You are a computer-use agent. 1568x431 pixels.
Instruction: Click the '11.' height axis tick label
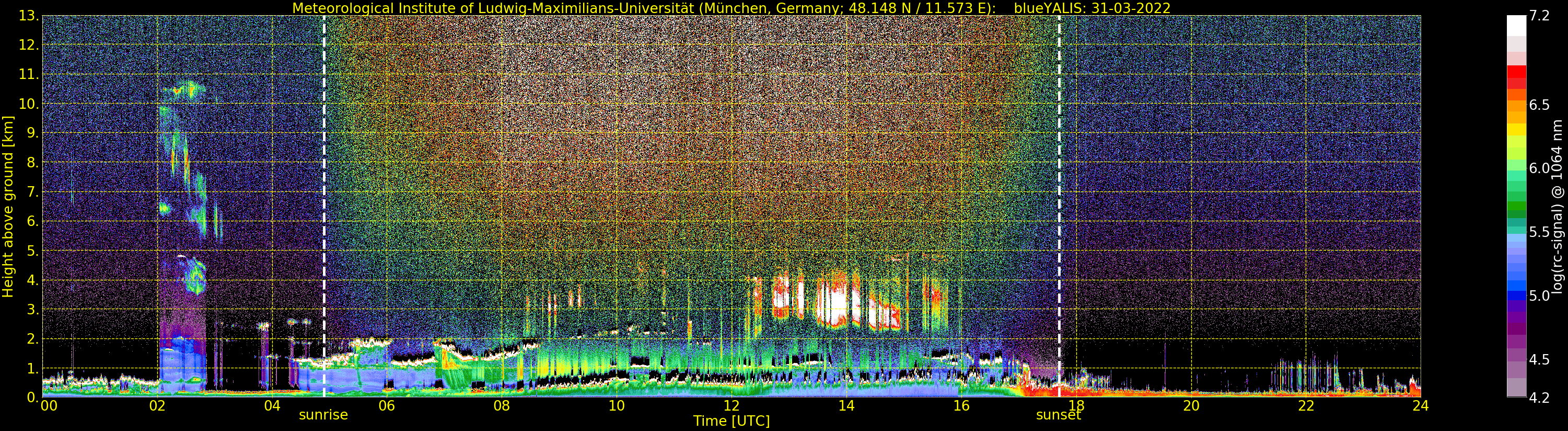point(29,74)
